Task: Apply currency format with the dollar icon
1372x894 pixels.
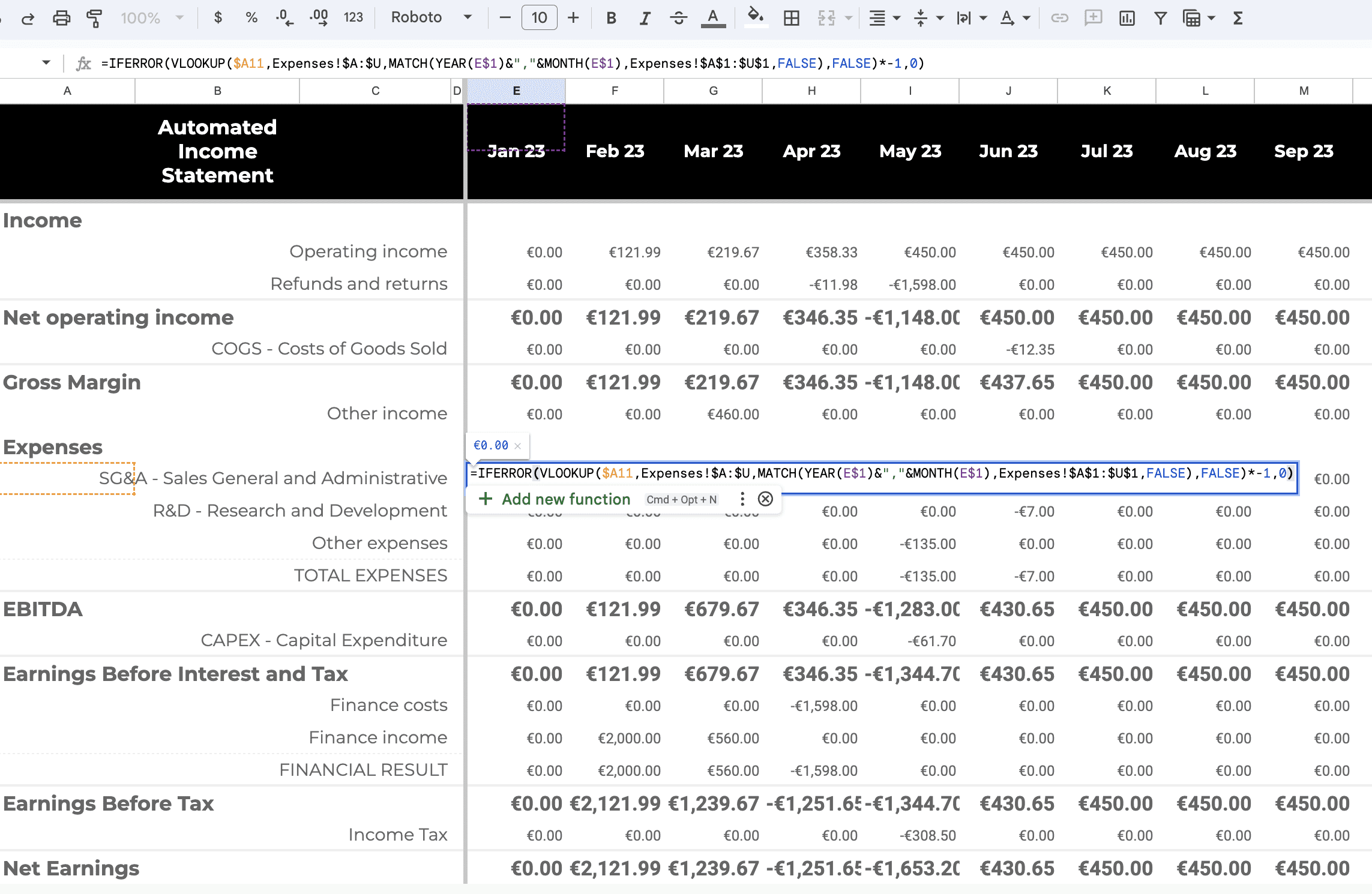Action: point(217,18)
